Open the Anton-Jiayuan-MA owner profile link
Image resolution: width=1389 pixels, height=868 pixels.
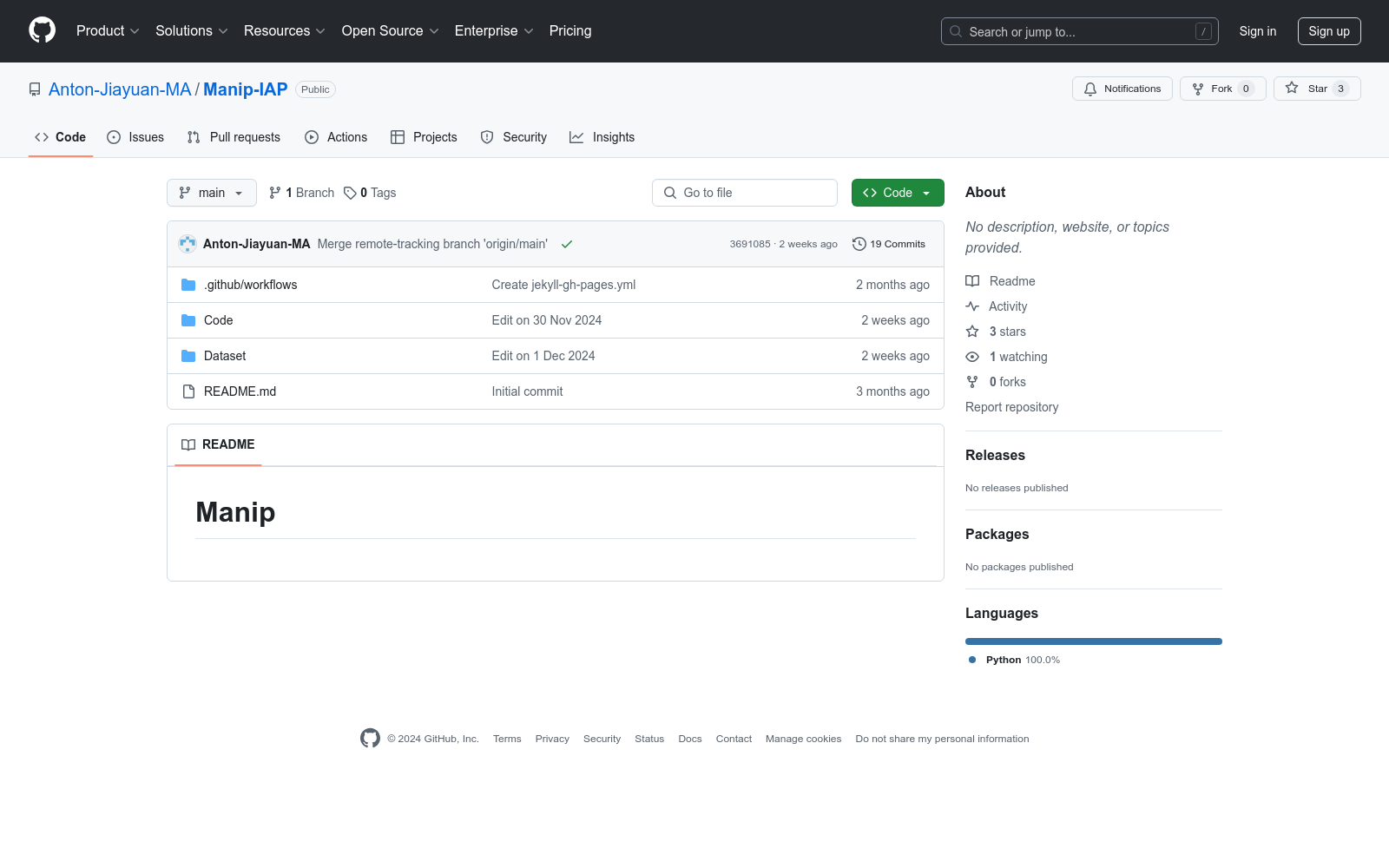tap(120, 89)
